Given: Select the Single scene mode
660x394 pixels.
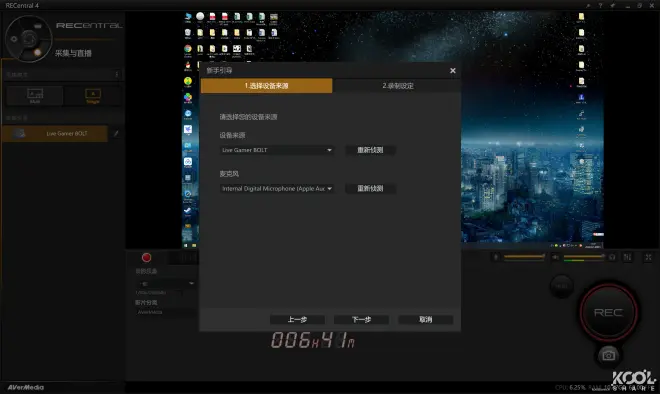Looking at the screenshot, I should coord(93,96).
